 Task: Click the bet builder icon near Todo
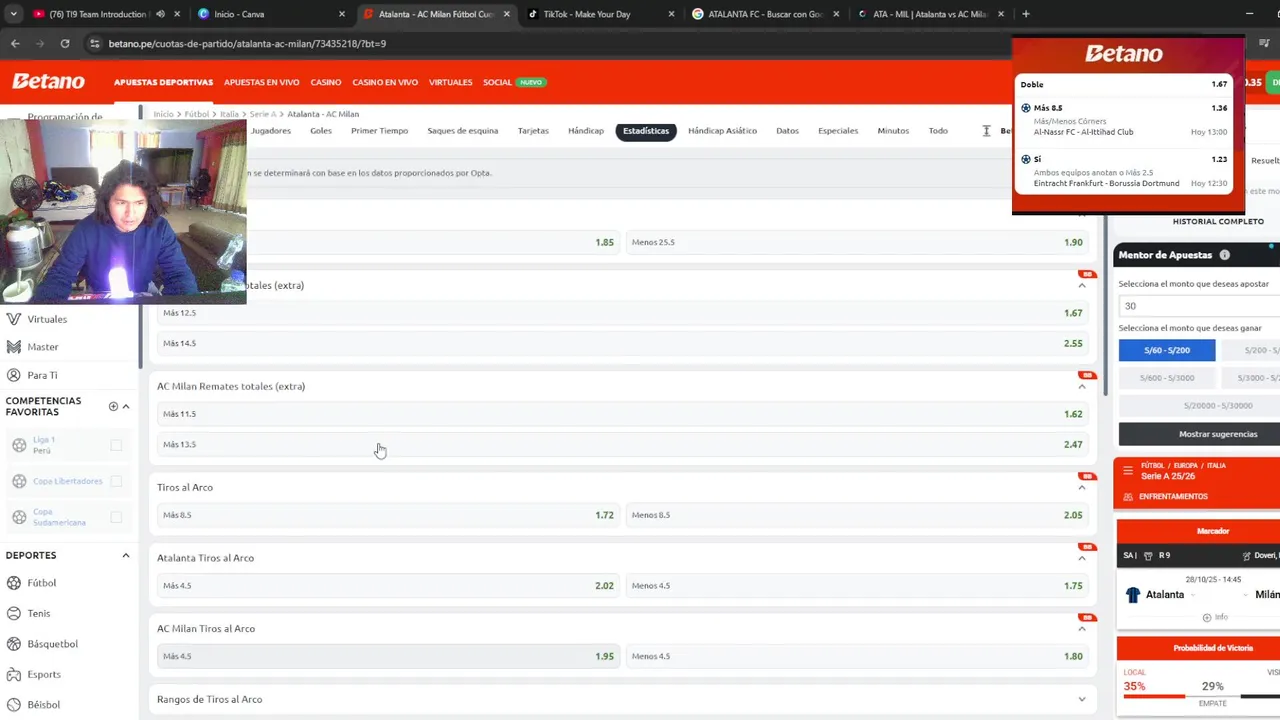coord(986,131)
